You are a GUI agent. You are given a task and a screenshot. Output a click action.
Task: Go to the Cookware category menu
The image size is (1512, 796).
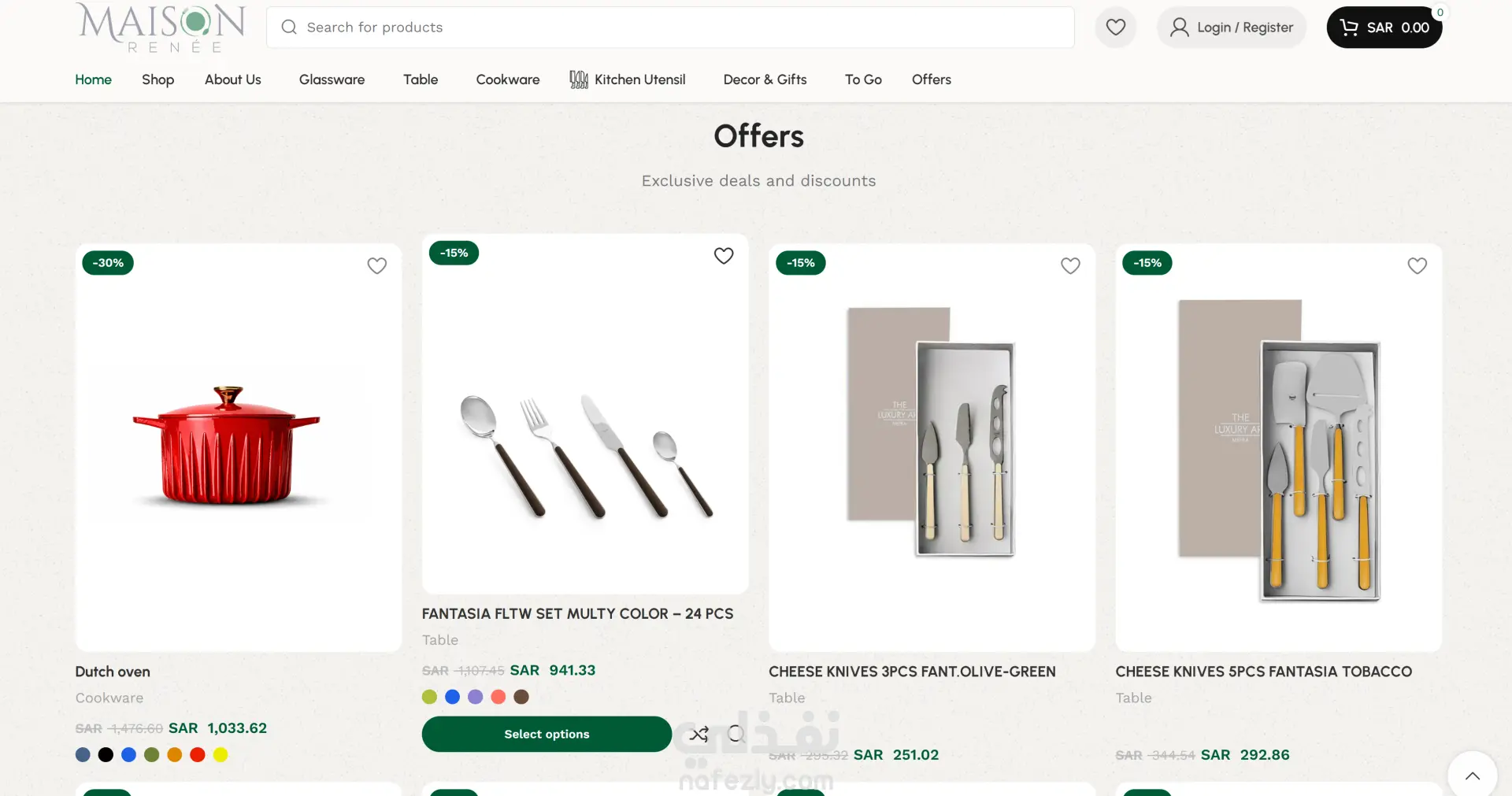[x=508, y=80]
